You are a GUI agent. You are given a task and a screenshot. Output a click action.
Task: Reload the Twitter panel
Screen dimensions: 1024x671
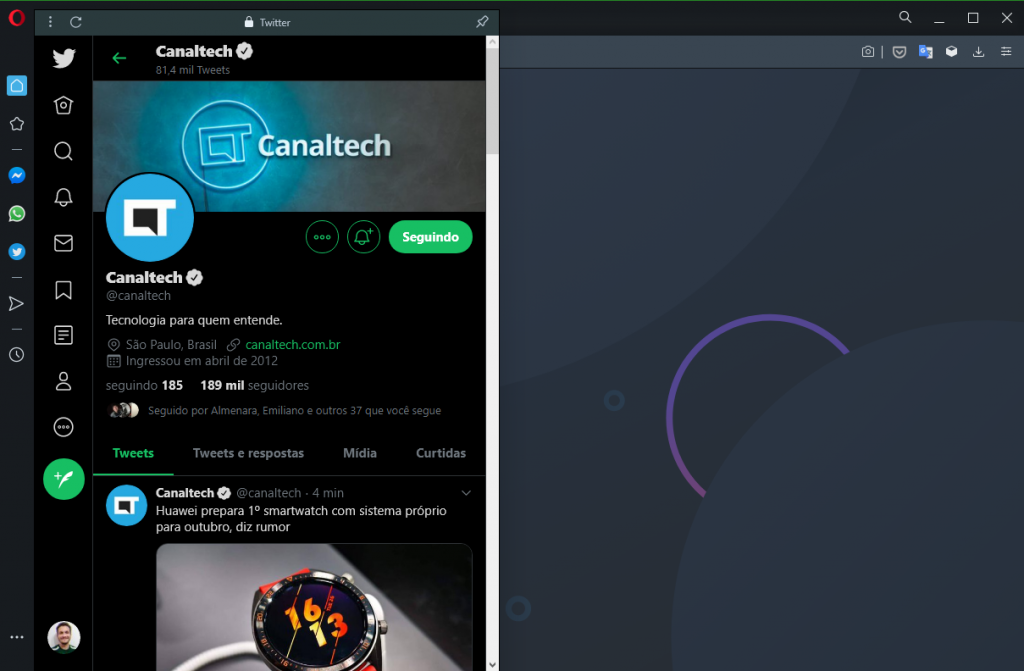pos(76,22)
